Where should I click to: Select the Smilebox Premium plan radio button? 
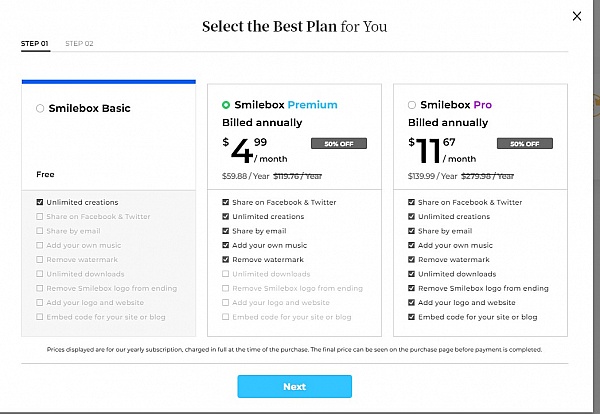pyautogui.click(x=226, y=104)
